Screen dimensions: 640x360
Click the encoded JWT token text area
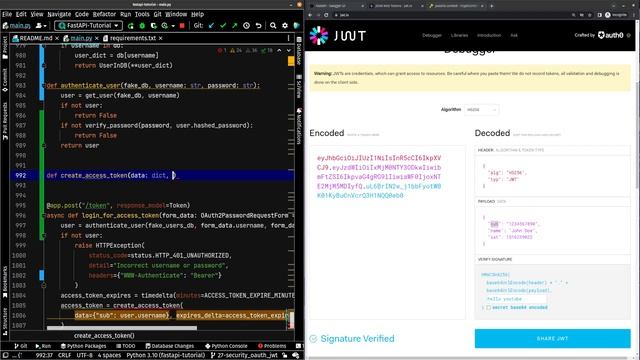(x=387, y=232)
